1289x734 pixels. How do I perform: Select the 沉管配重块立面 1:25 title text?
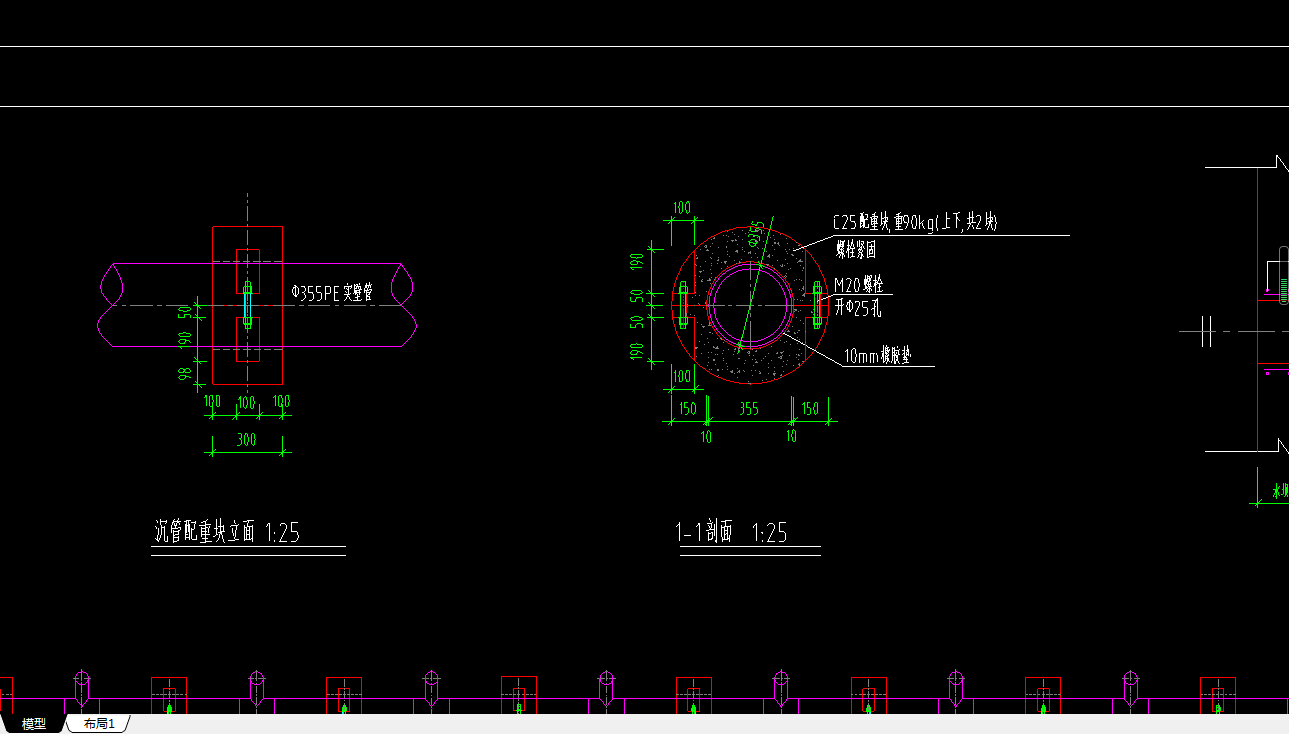(227, 532)
